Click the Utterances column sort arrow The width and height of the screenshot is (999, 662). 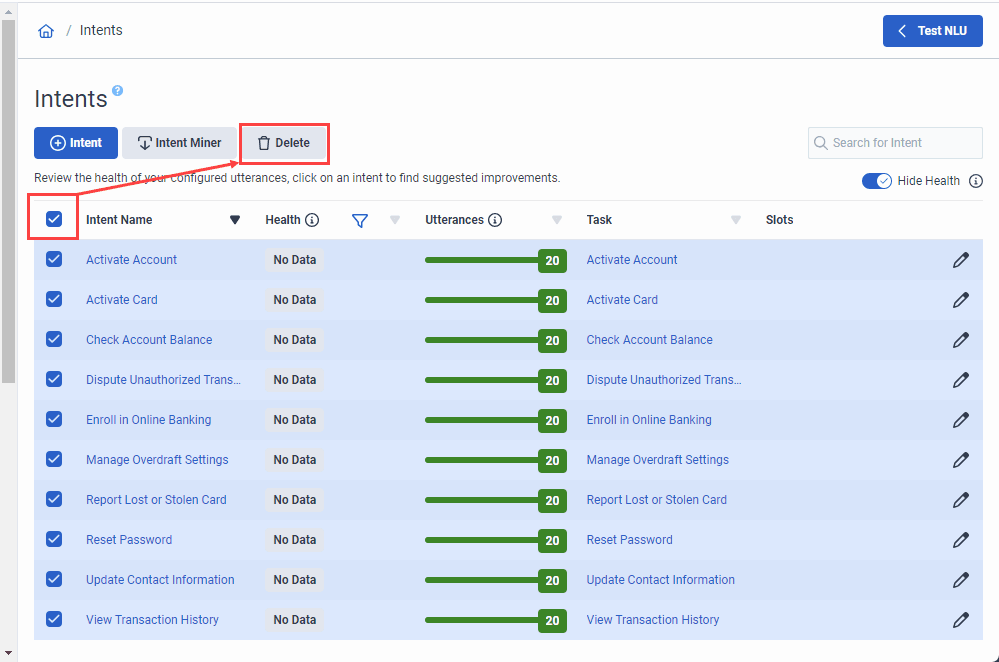point(557,220)
